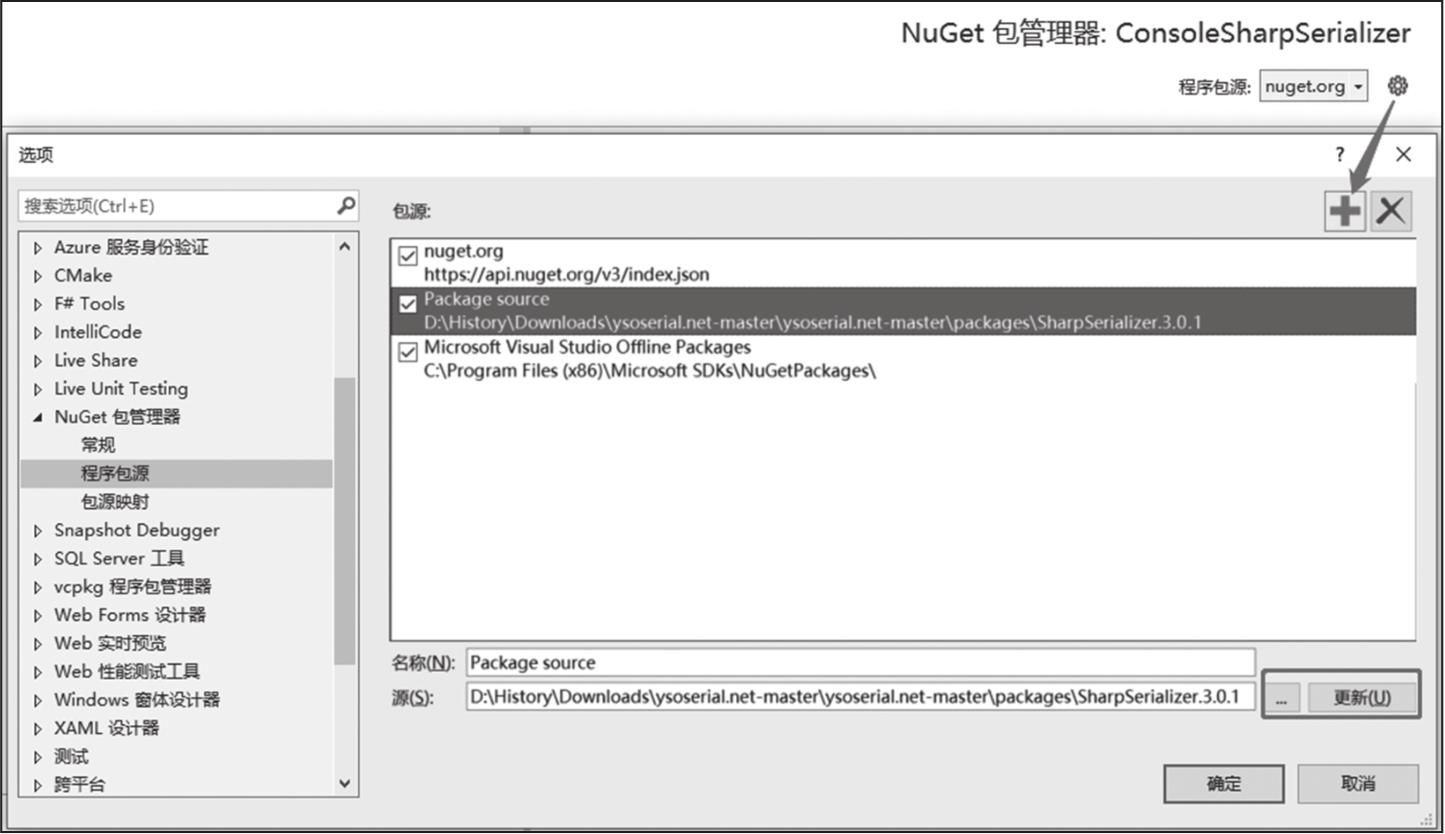Select the 包源映射 tree item
The height and width of the screenshot is (834, 1445).
[115, 502]
